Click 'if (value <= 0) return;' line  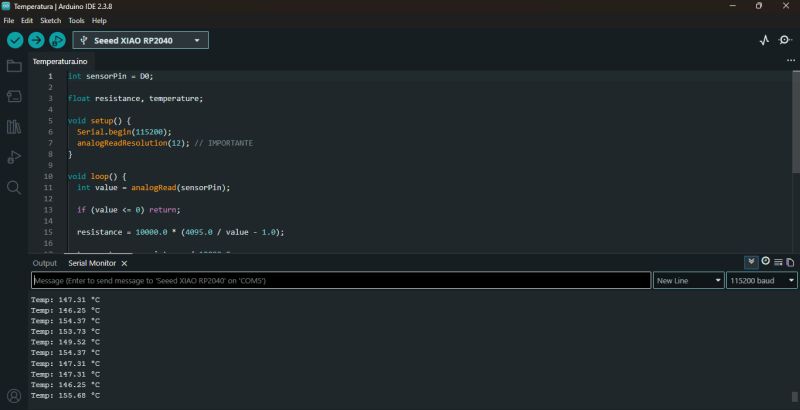coord(129,210)
